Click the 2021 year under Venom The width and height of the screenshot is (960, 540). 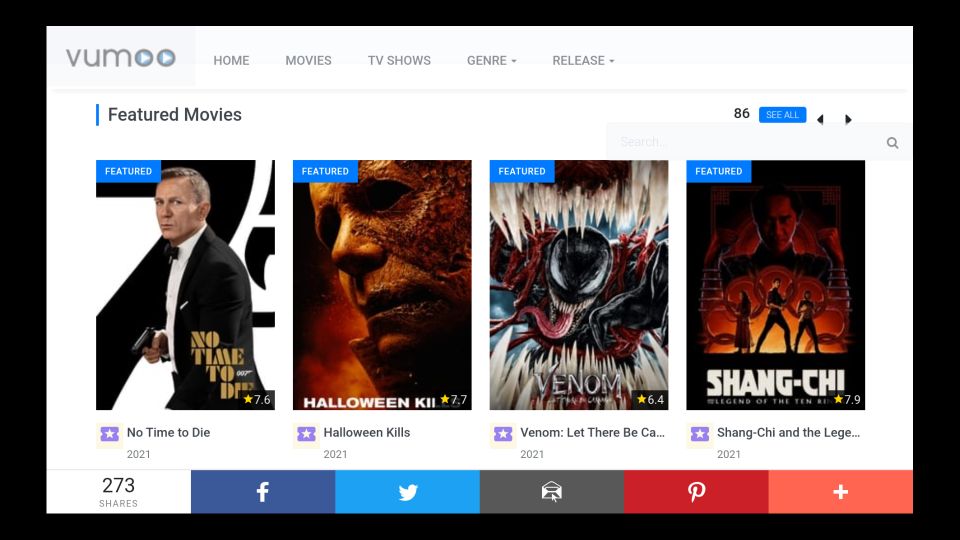pyautogui.click(x=532, y=454)
